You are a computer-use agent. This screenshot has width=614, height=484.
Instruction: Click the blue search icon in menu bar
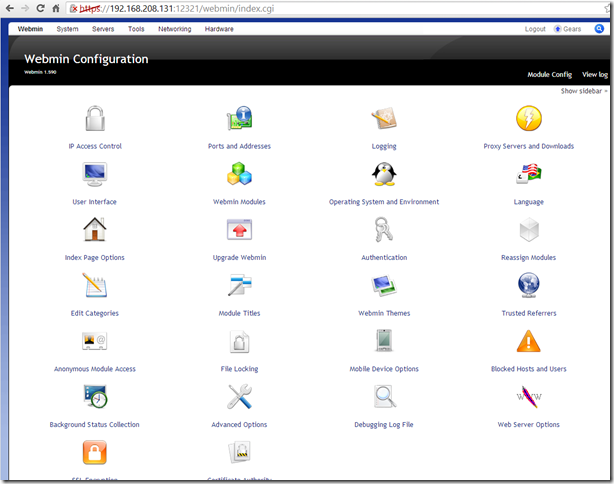click(599, 29)
